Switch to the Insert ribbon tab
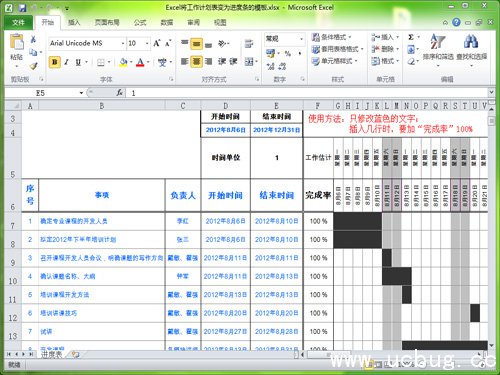500x375 pixels. point(74,22)
